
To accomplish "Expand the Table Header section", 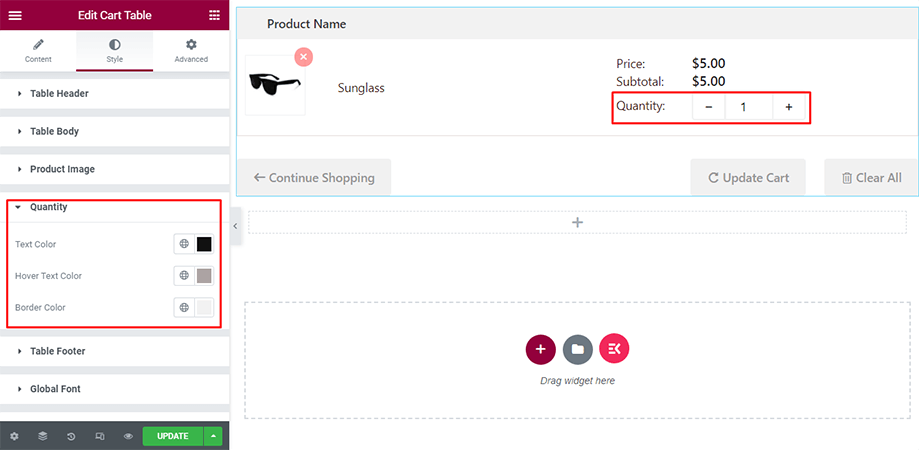I will pyautogui.click(x=59, y=94).
